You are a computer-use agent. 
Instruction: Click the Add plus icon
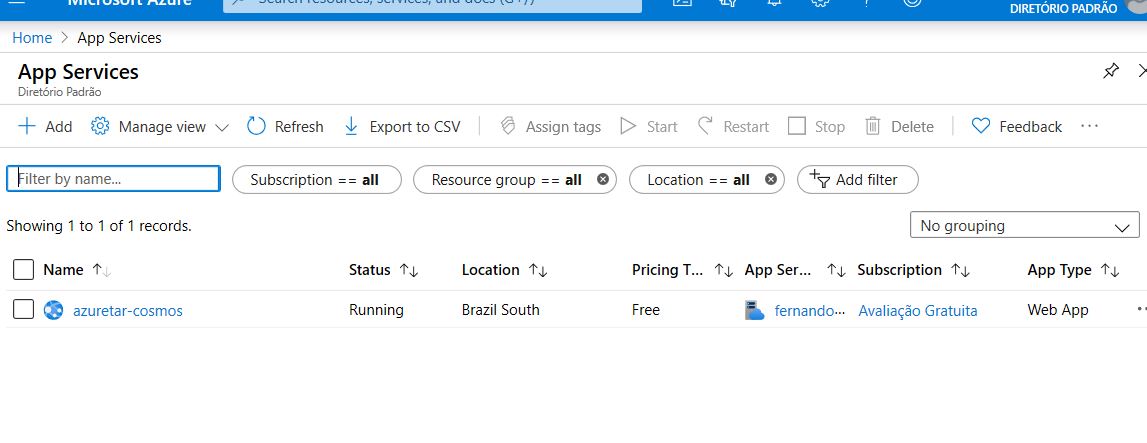click(x=26, y=126)
